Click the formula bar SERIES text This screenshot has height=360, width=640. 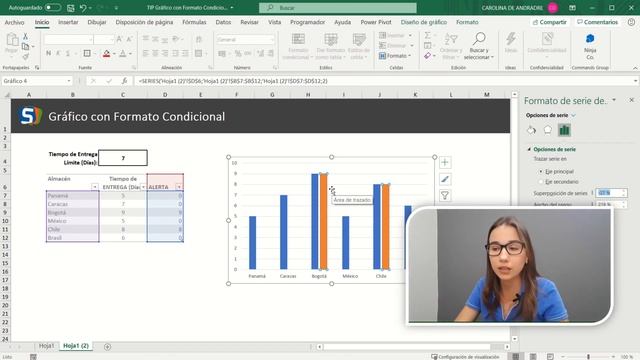point(233,81)
